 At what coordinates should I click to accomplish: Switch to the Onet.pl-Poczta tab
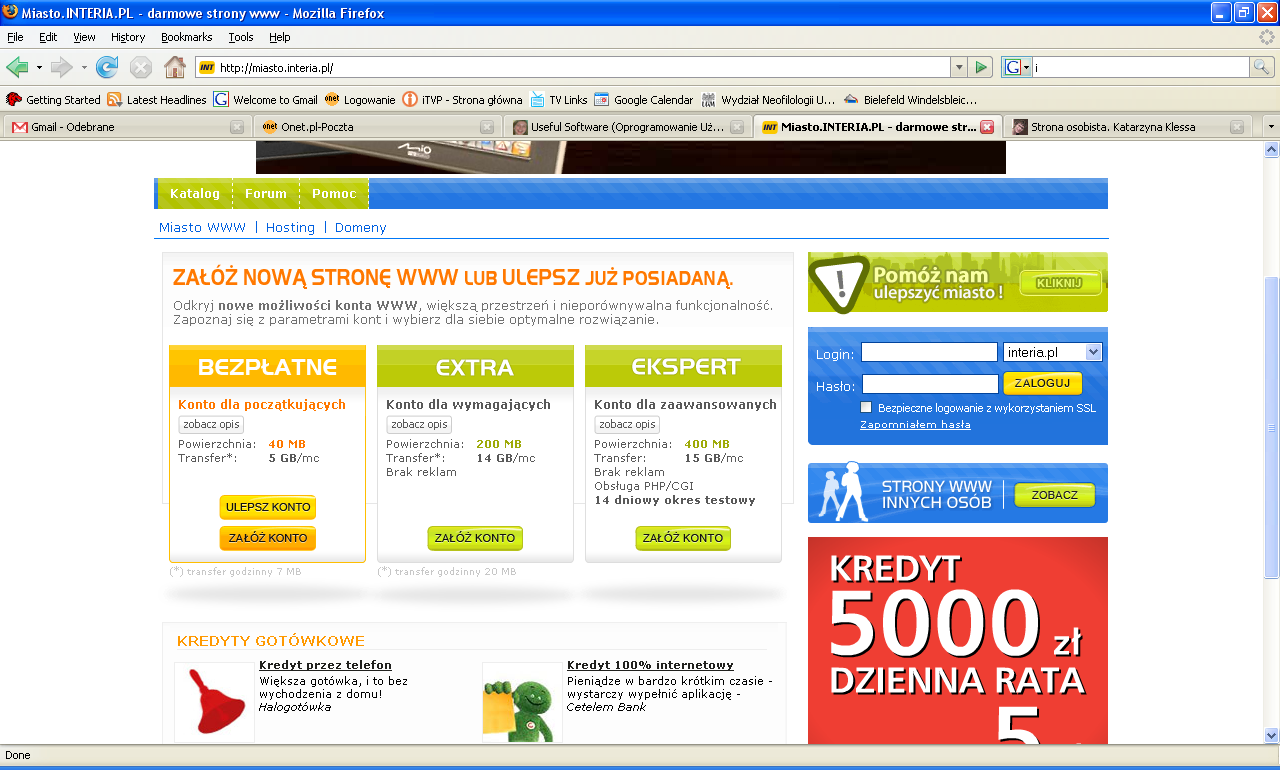376,127
